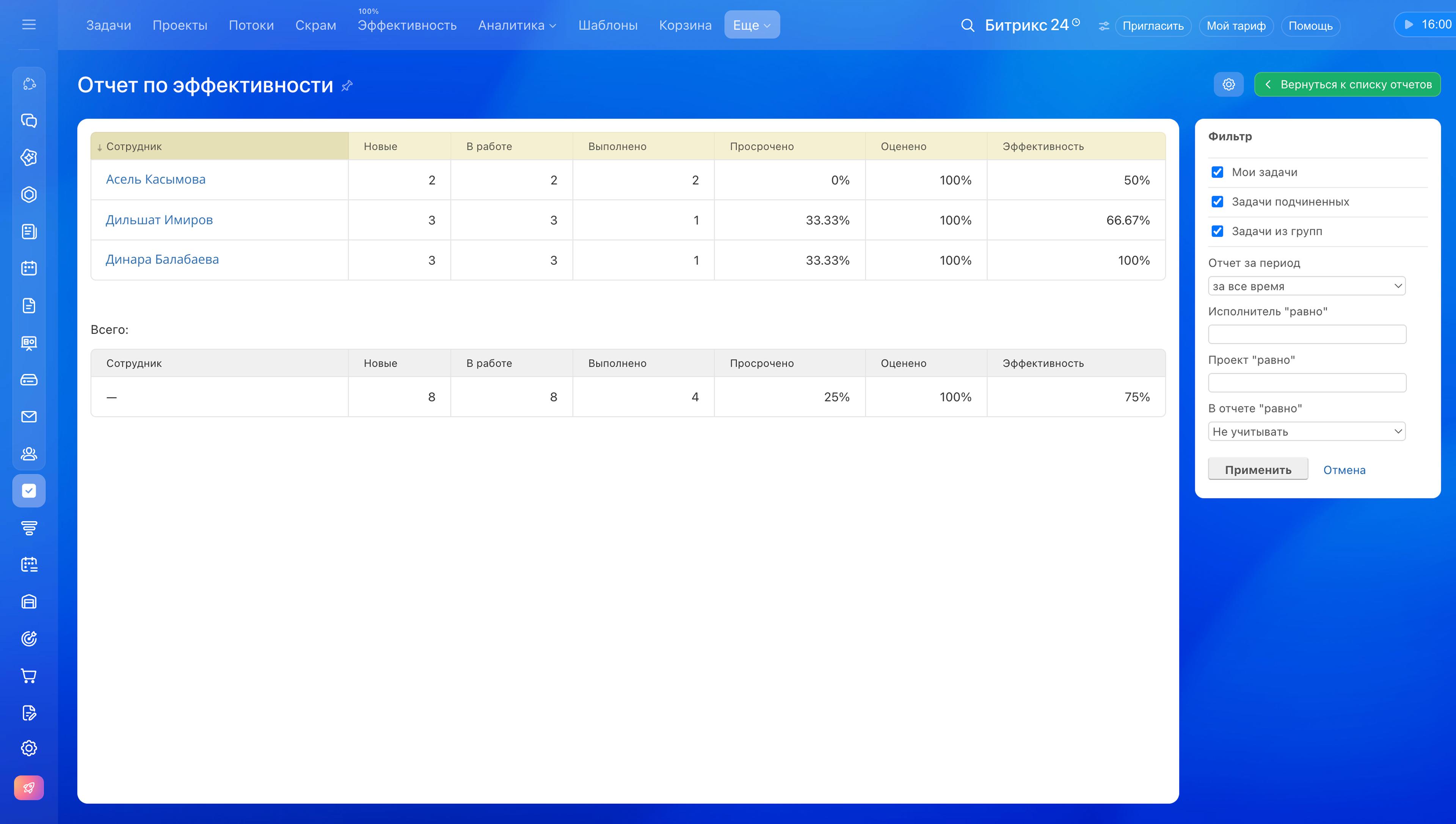Open the chat messenger icon
The image size is (1456, 824).
pos(29,121)
